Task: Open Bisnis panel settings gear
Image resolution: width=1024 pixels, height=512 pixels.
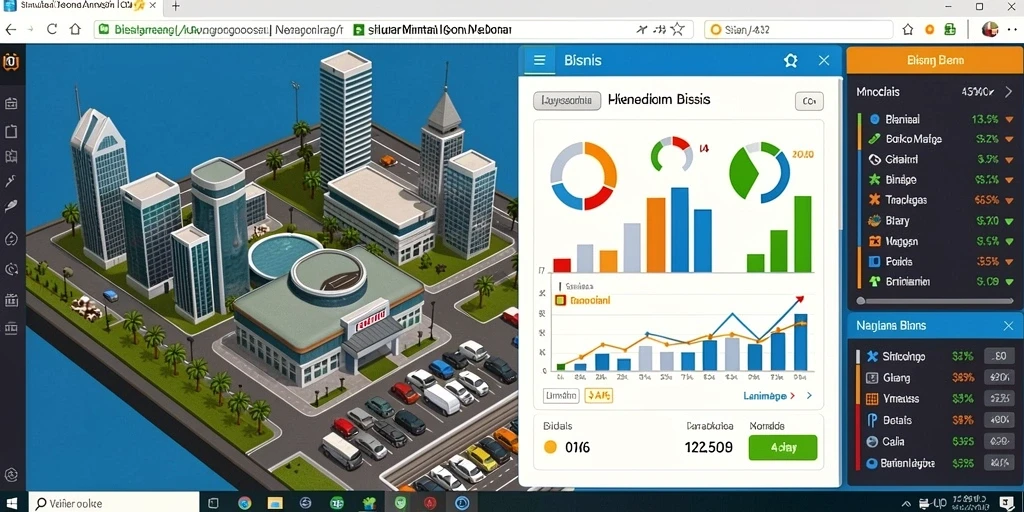Action: 790,61
